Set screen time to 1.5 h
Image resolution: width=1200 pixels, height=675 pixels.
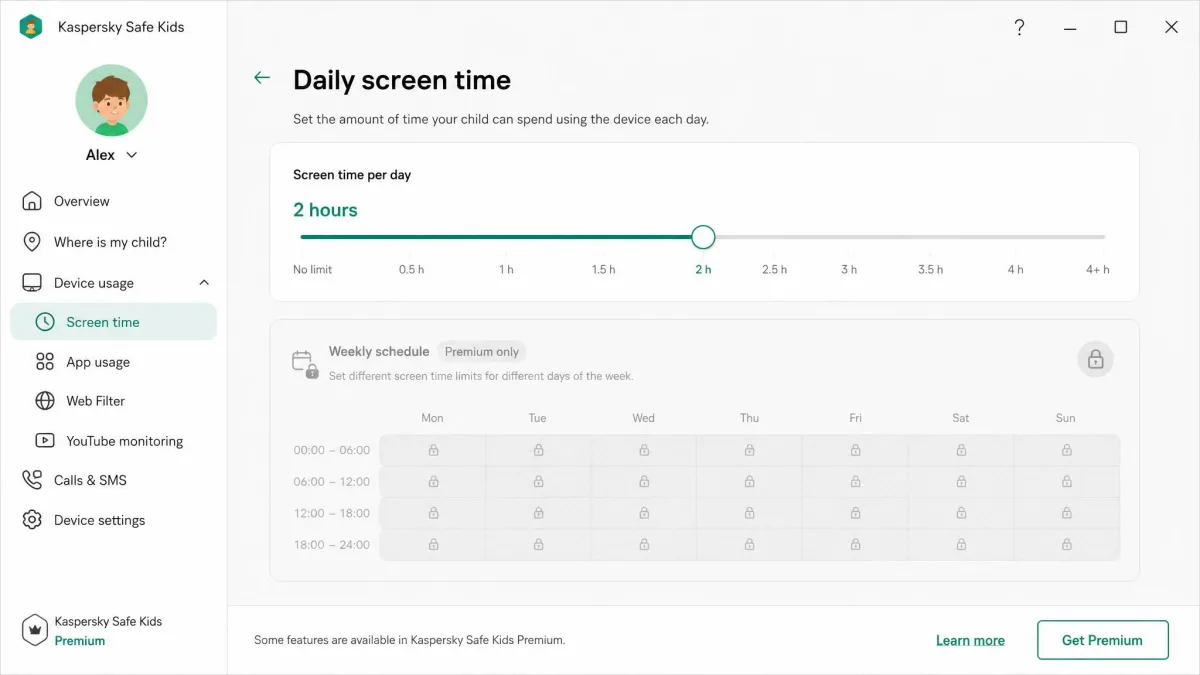click(603, 270)
